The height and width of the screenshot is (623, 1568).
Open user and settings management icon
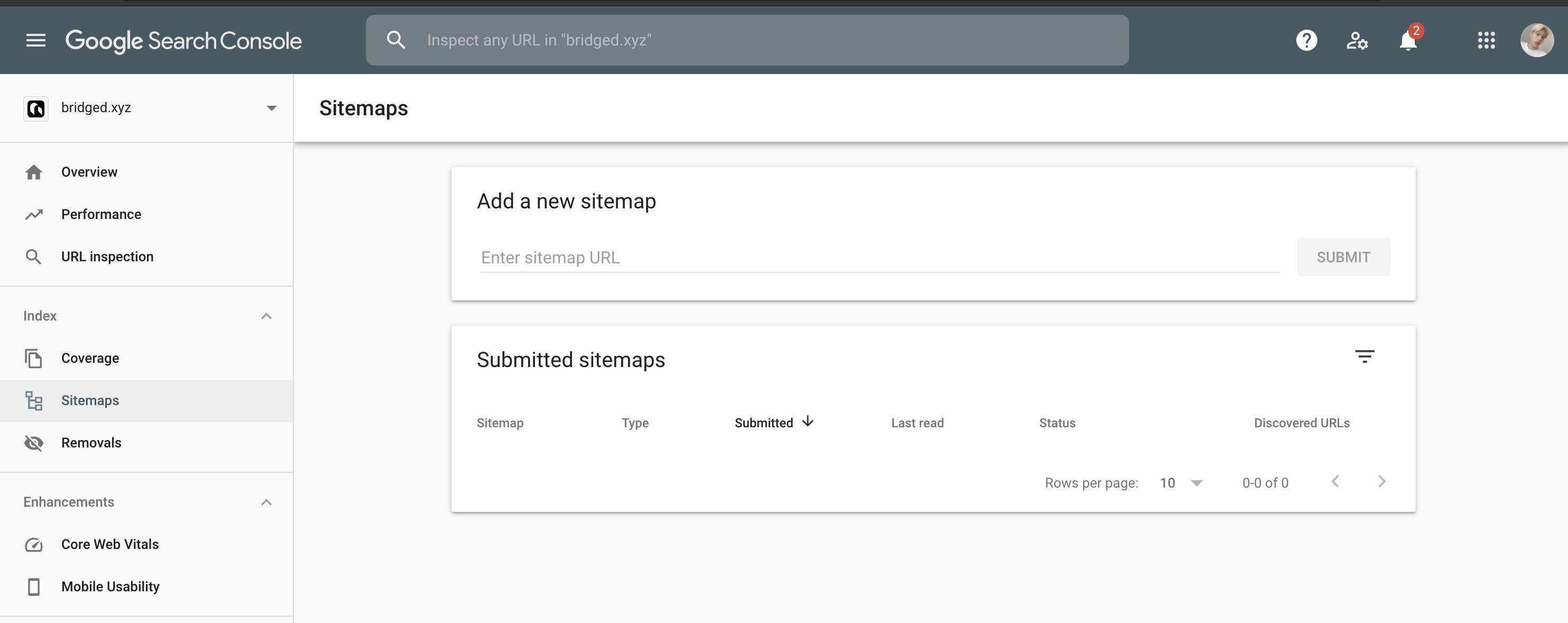point(1357,40)
